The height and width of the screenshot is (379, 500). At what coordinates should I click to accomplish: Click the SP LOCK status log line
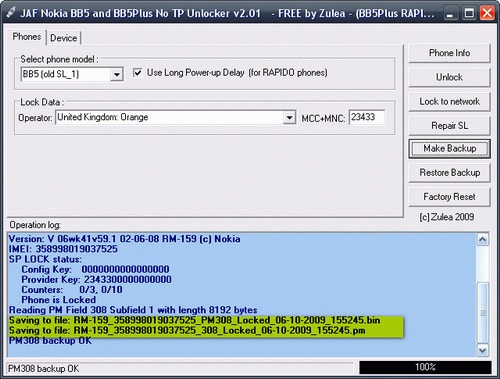pos(45,259)
